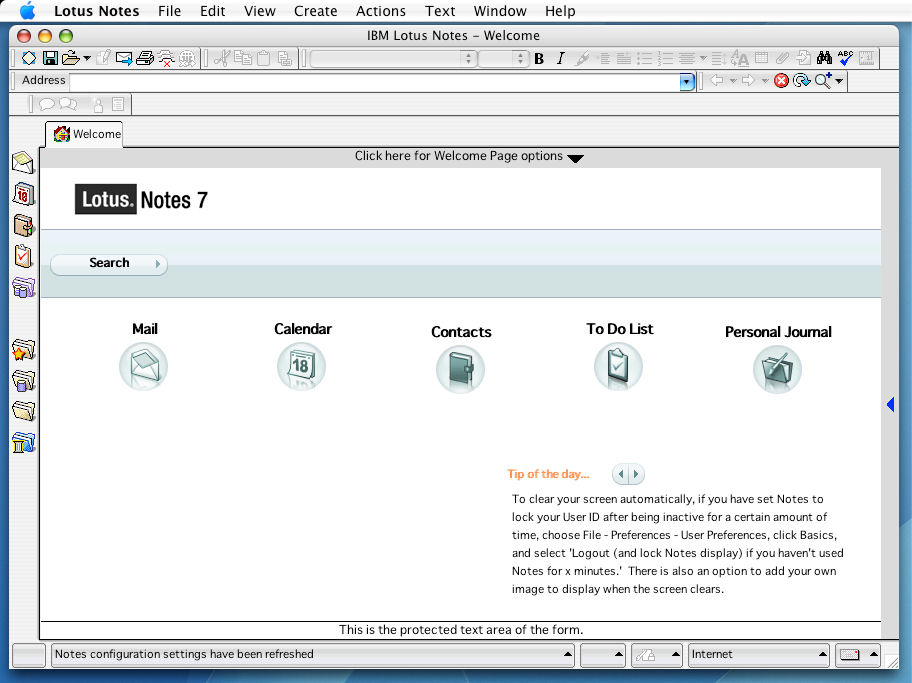The width and height of the screenshot is (912, 683).
Task: Open the Lotus Notes application menu
Action: 97,11
